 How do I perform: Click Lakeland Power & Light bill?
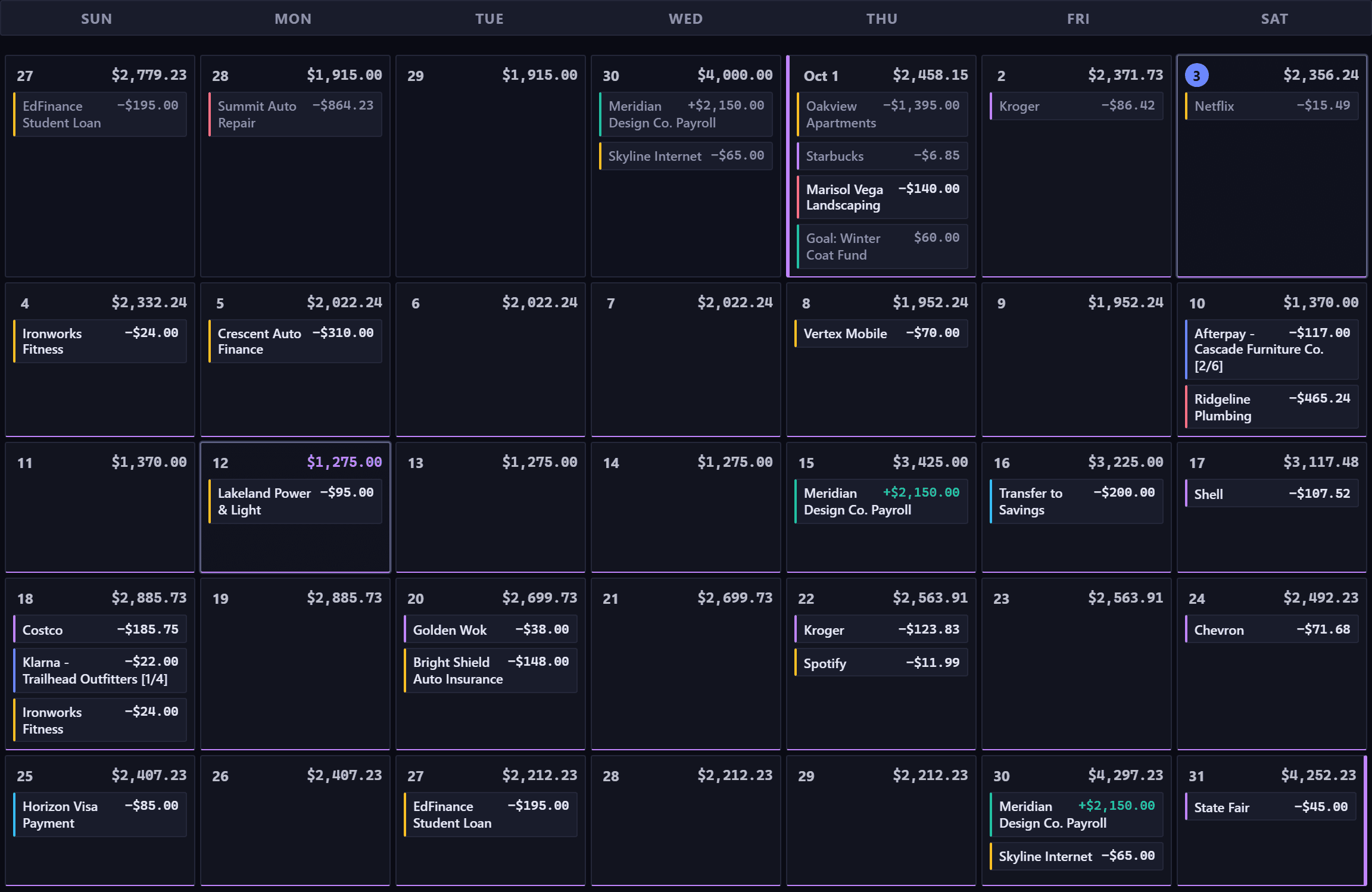pos(295,501)
